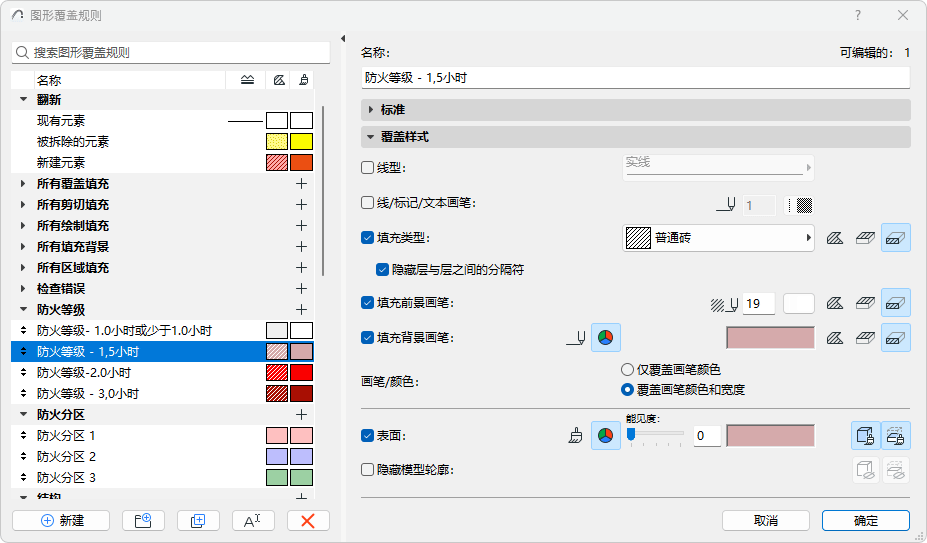Uncheck the 填充类型 checkbox

click(x=367, y=238)
